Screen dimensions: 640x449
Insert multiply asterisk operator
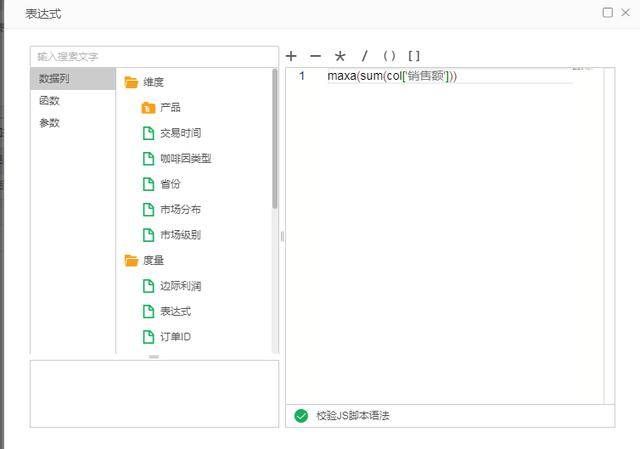click(x=340, y=56)
